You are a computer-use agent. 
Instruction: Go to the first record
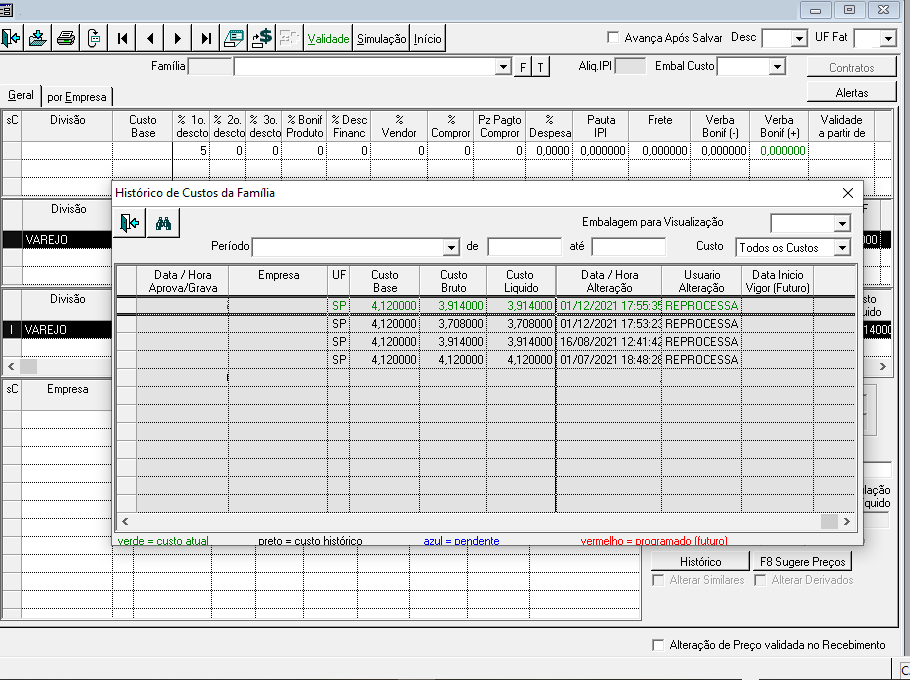click(x=122, y=38)
